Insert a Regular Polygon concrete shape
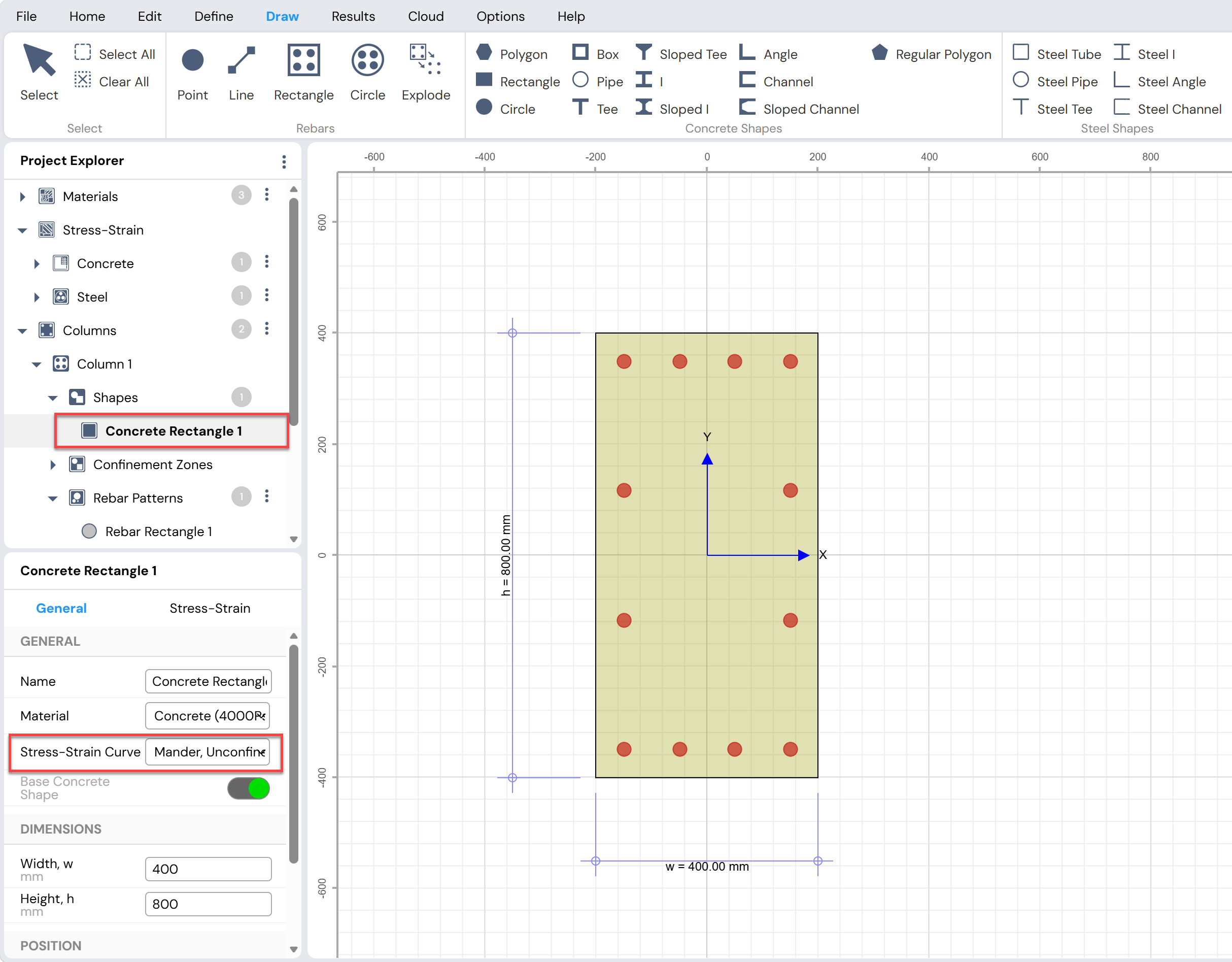Viewport: 1232px width, 962px height. (x=931, y=54)
